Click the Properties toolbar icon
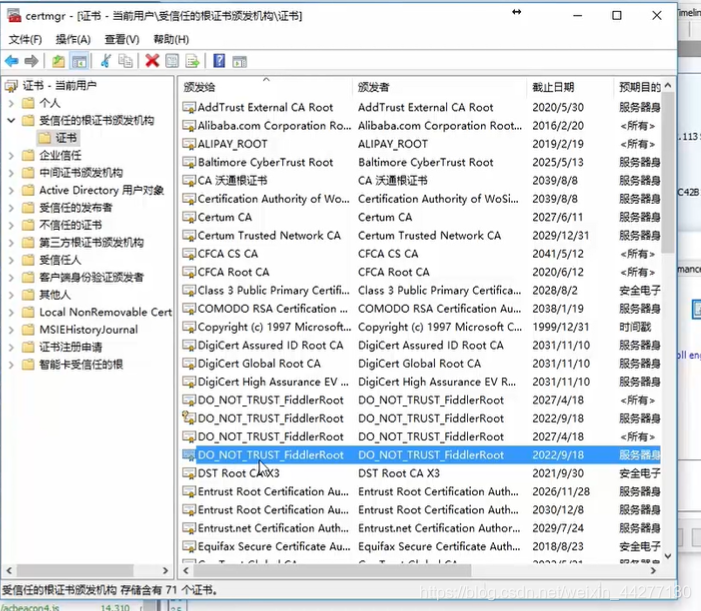This screenshot has height=611, width=701. 172,61
